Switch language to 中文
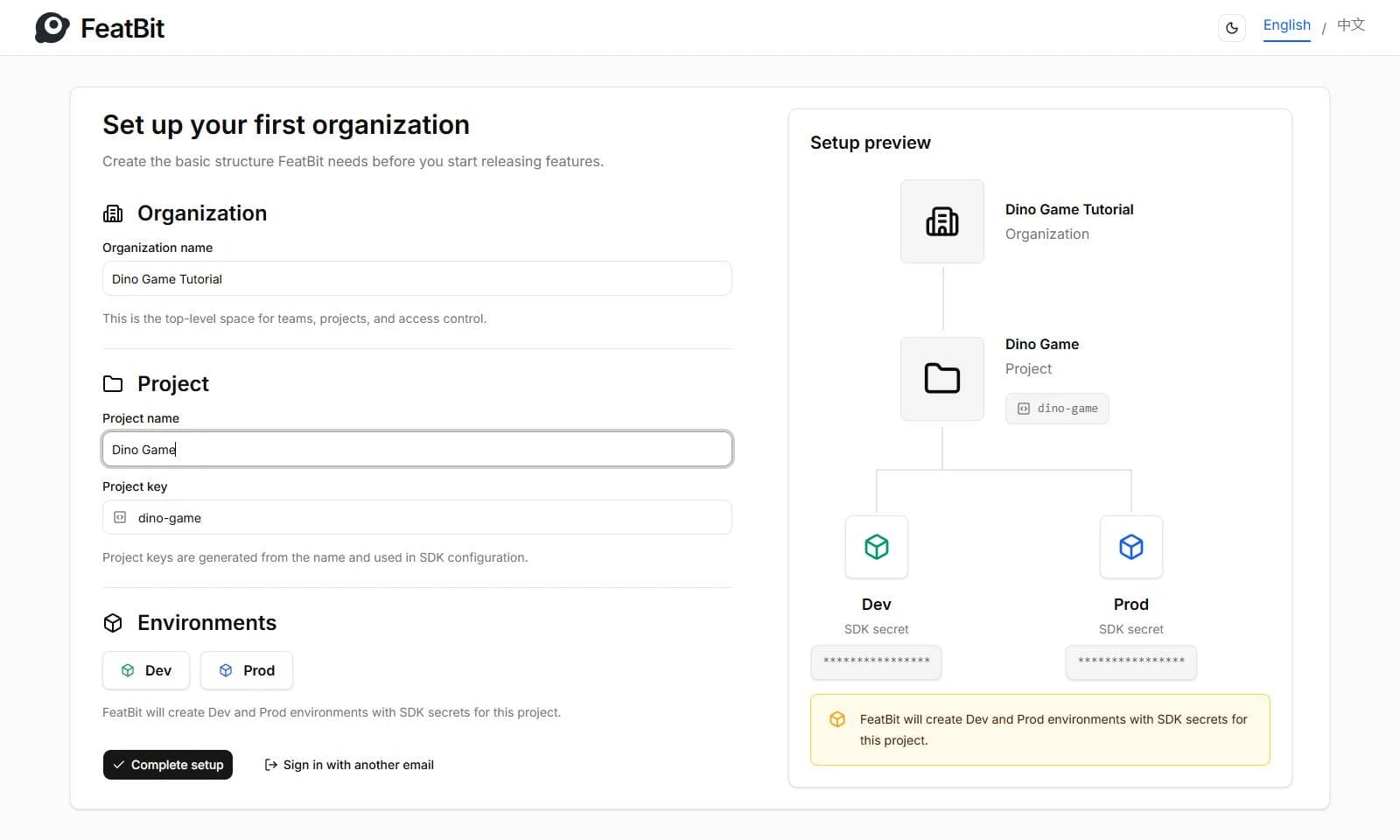 click(x=1350, y=25)
